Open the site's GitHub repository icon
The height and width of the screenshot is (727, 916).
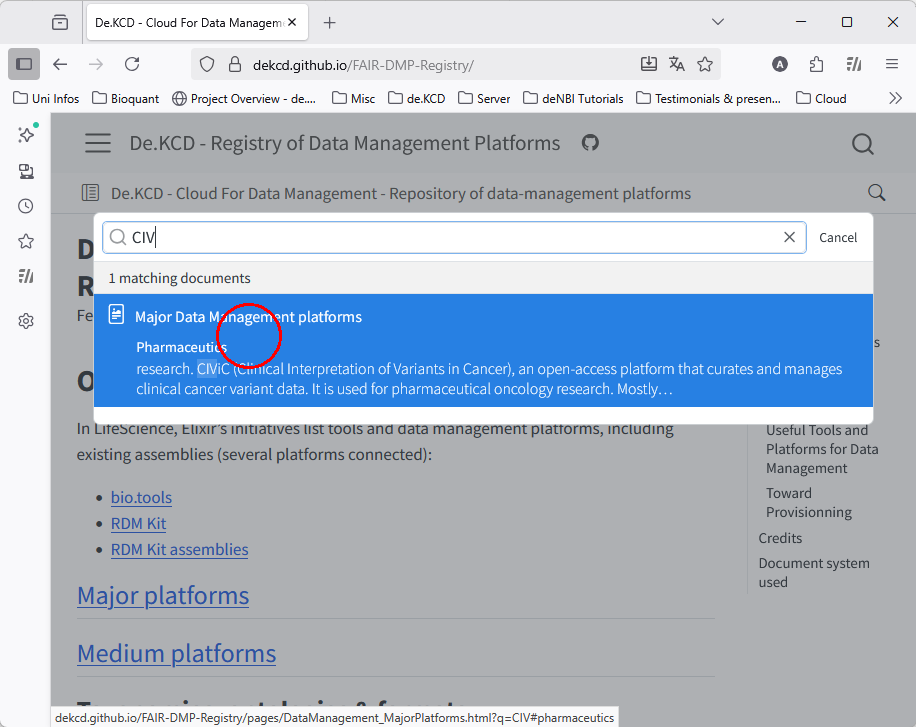[590, 143]
